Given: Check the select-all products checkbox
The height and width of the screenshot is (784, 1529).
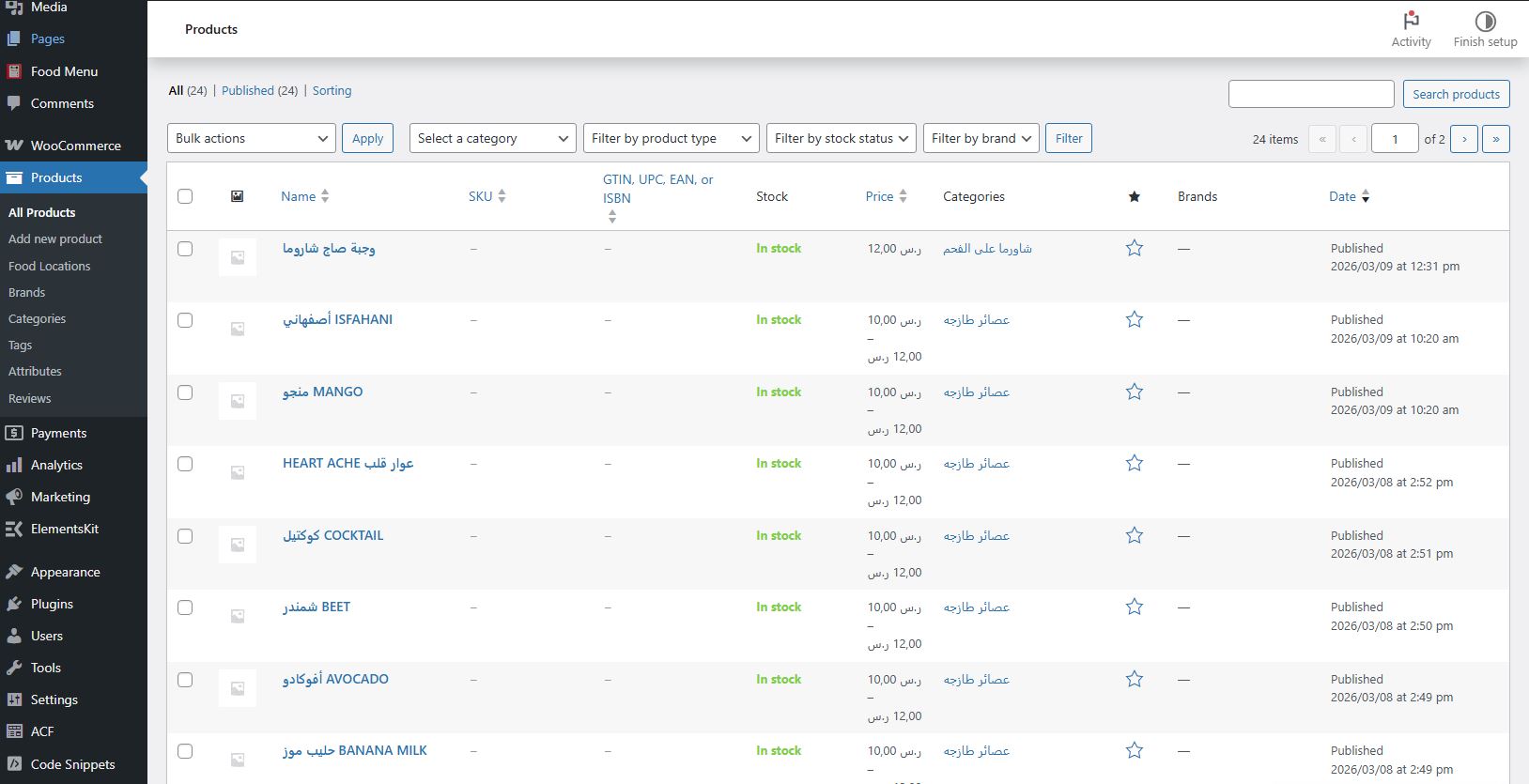Looking at the screenshot, I should pyautogui.click(x=185, y=196).
